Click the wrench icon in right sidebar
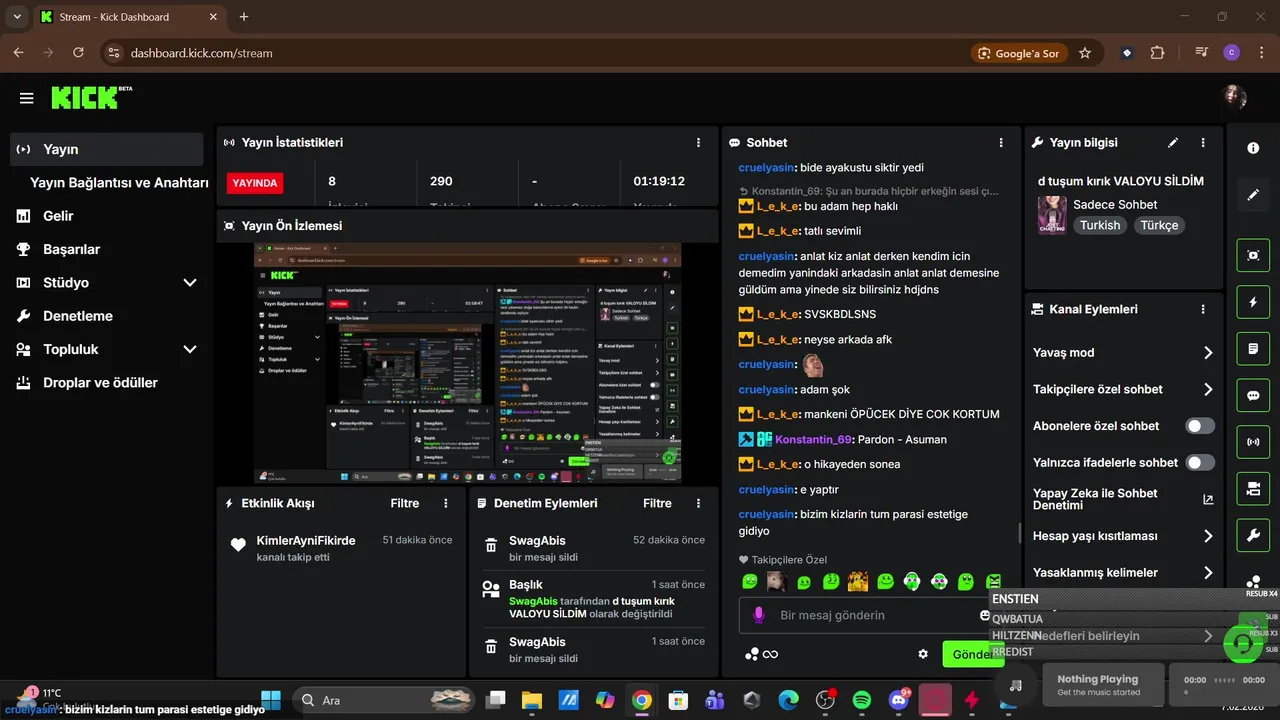 (1253, 536)
